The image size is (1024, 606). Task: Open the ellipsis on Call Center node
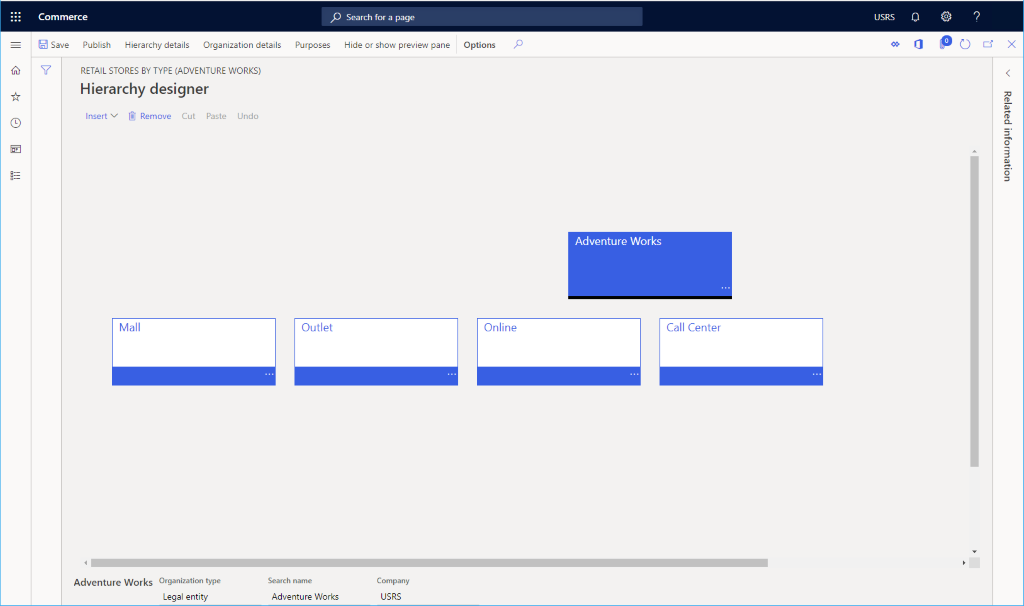(816, 374)
